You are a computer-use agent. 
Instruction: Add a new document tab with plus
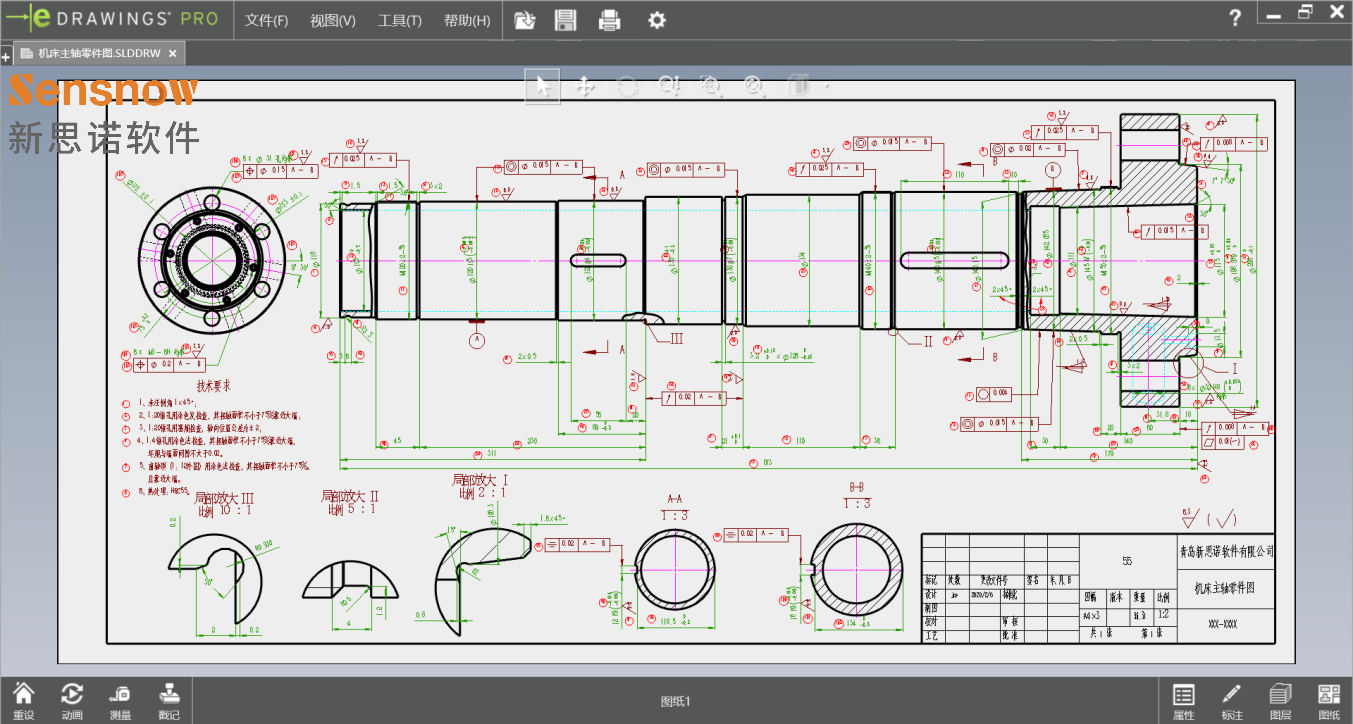click(6, 57)
